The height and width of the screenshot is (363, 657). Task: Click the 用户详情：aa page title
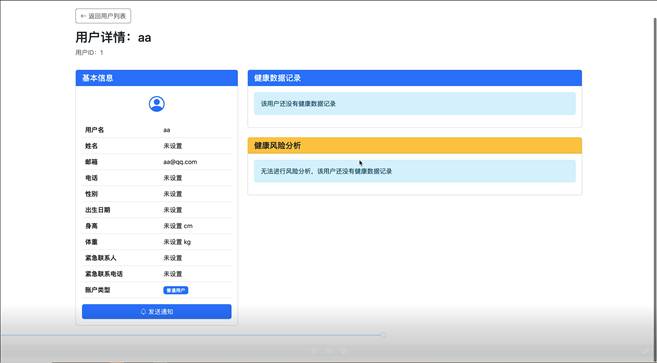click(113, 37)
